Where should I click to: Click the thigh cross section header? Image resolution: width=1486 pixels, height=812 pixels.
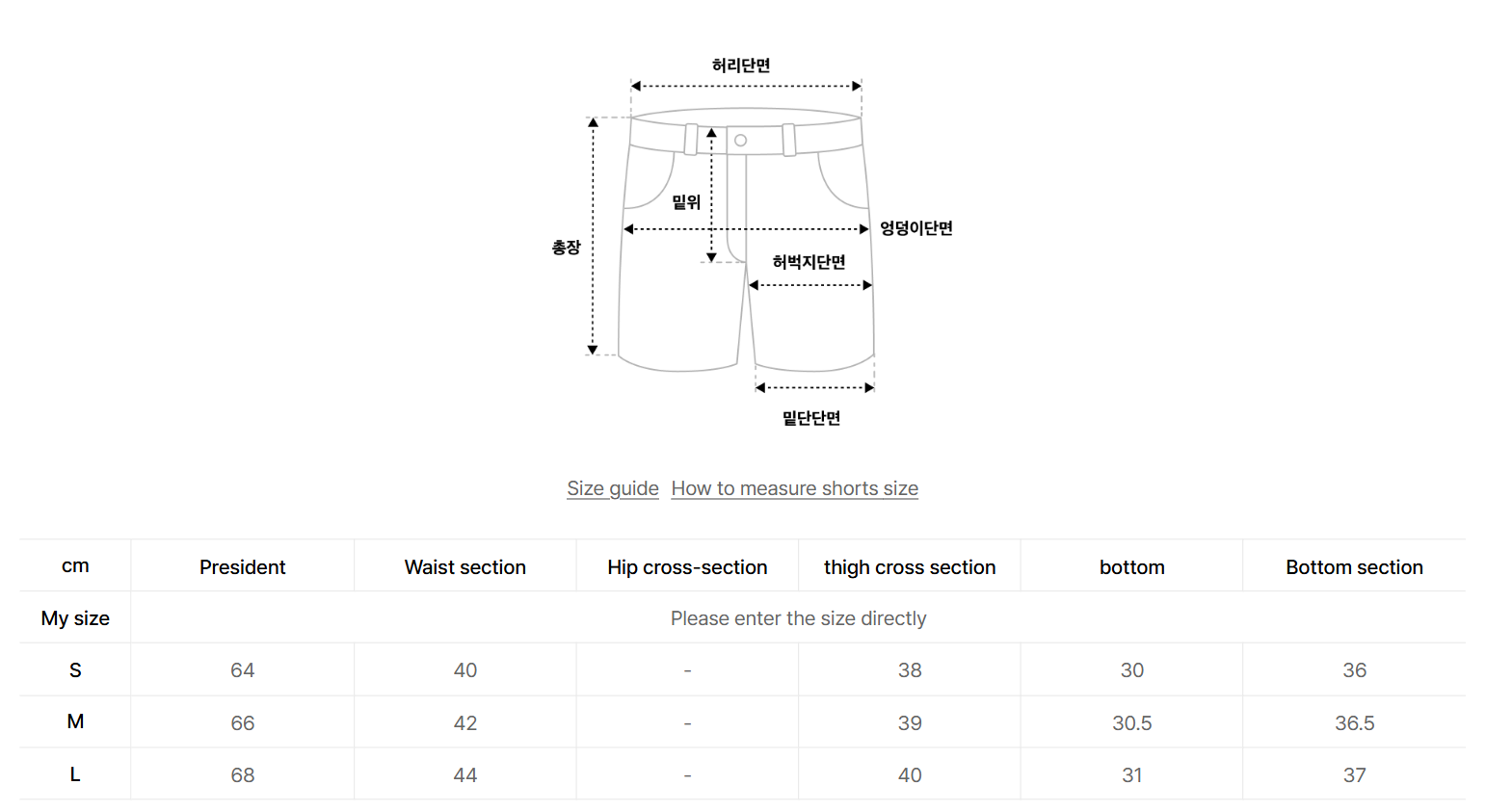pyautogui.click(x=910, y=567)
